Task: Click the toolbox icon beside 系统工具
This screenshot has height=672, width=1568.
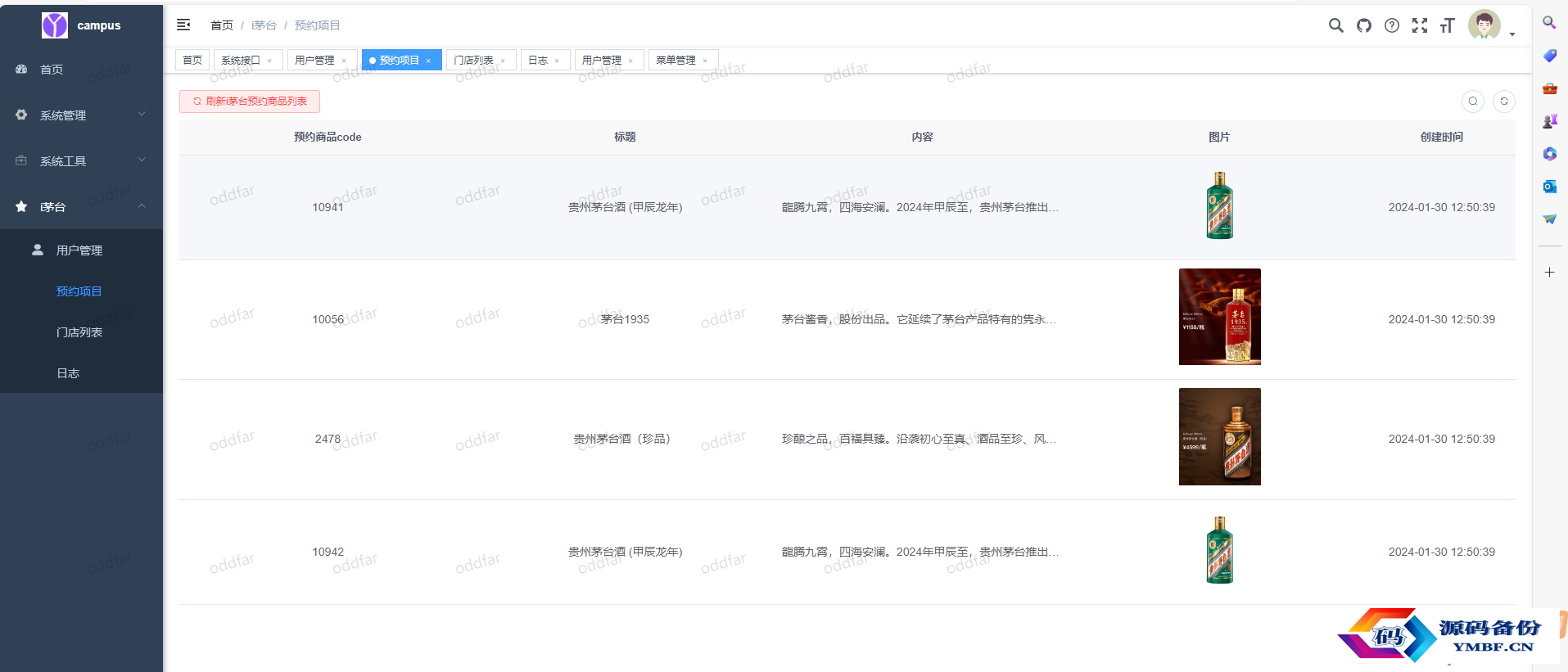Action: [21, 161]
